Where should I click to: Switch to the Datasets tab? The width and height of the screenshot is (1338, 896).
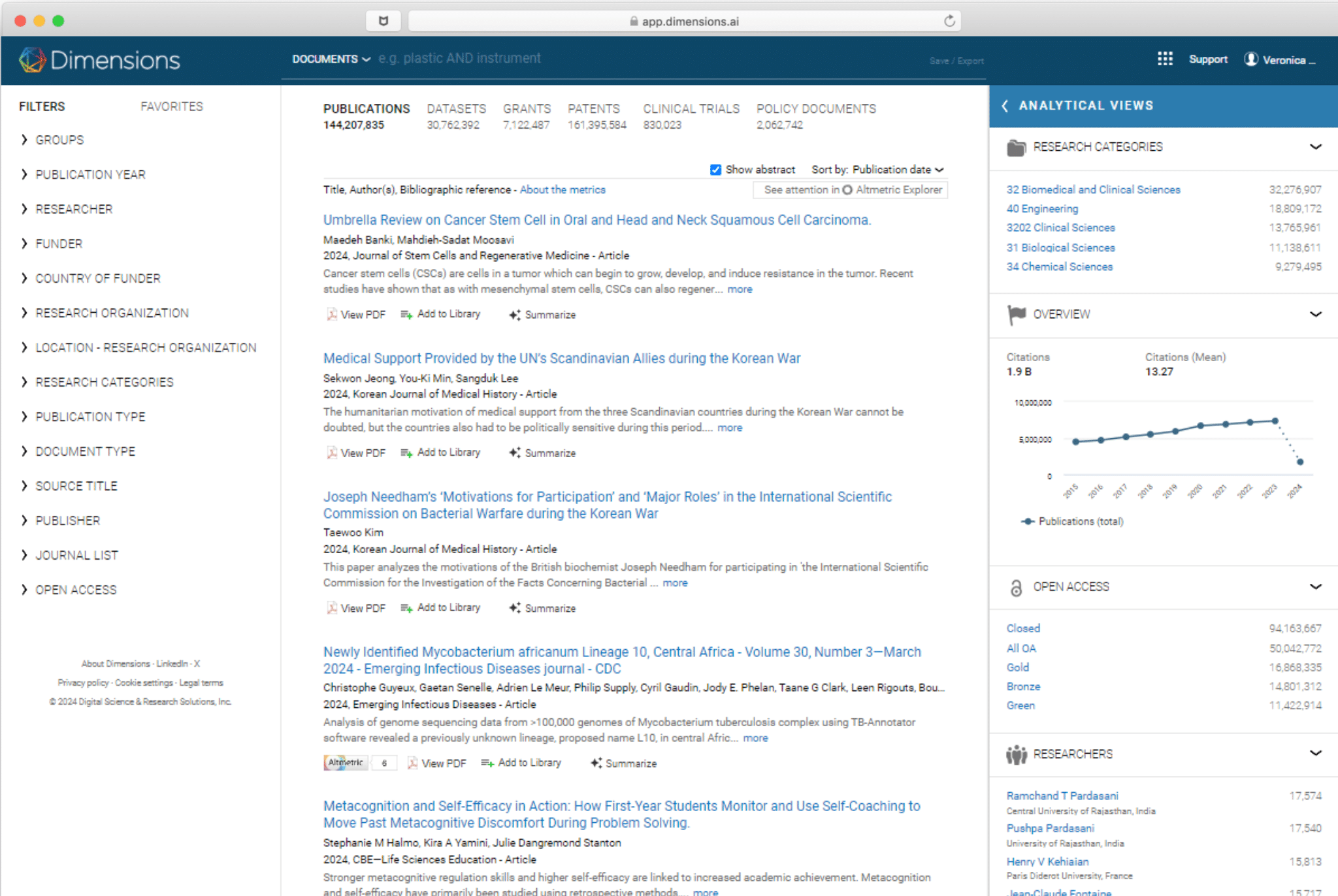pos(456,108)
